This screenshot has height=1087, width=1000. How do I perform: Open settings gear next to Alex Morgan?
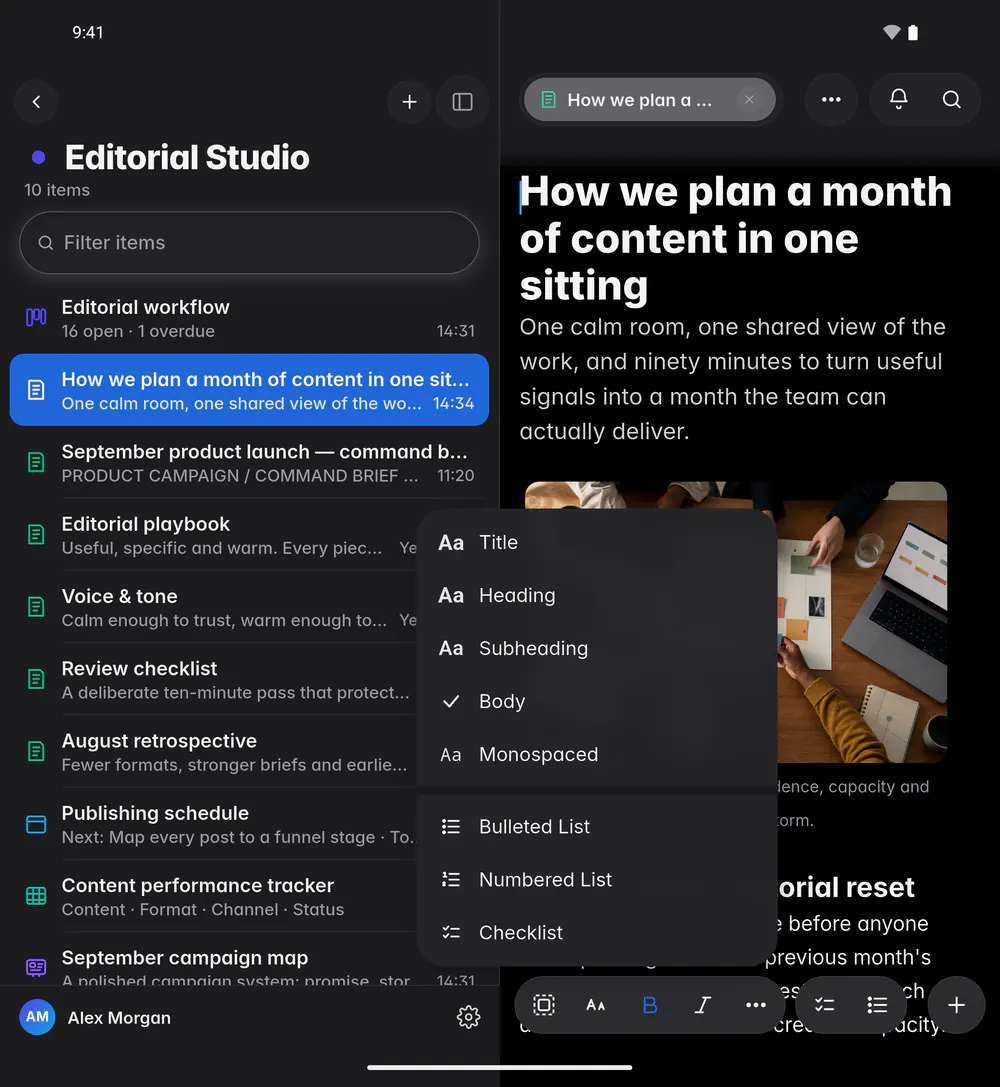click(468, 1017)
